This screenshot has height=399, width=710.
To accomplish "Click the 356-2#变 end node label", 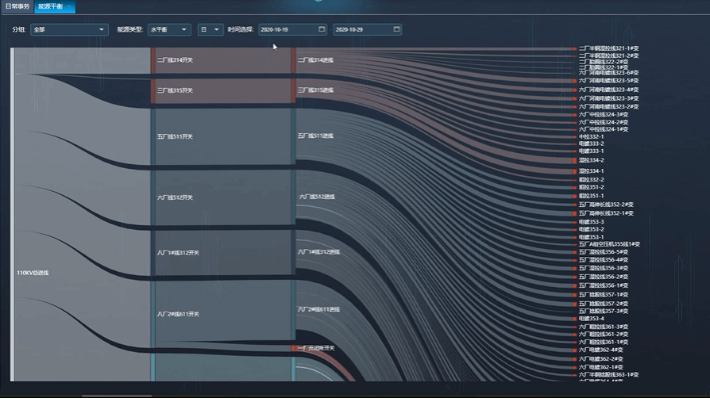I will click(604, 277).
